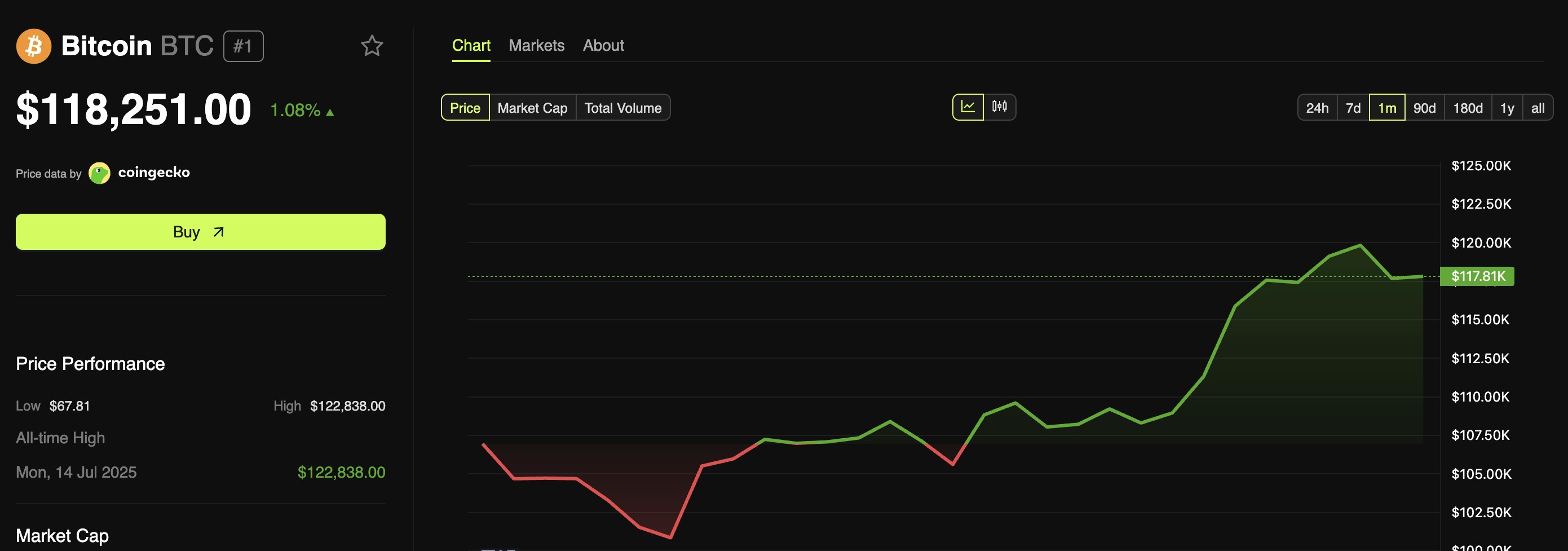Viewport: 1568px width, 551px height.
Task: Click the Price Performance heading
Action: [90, 363]
